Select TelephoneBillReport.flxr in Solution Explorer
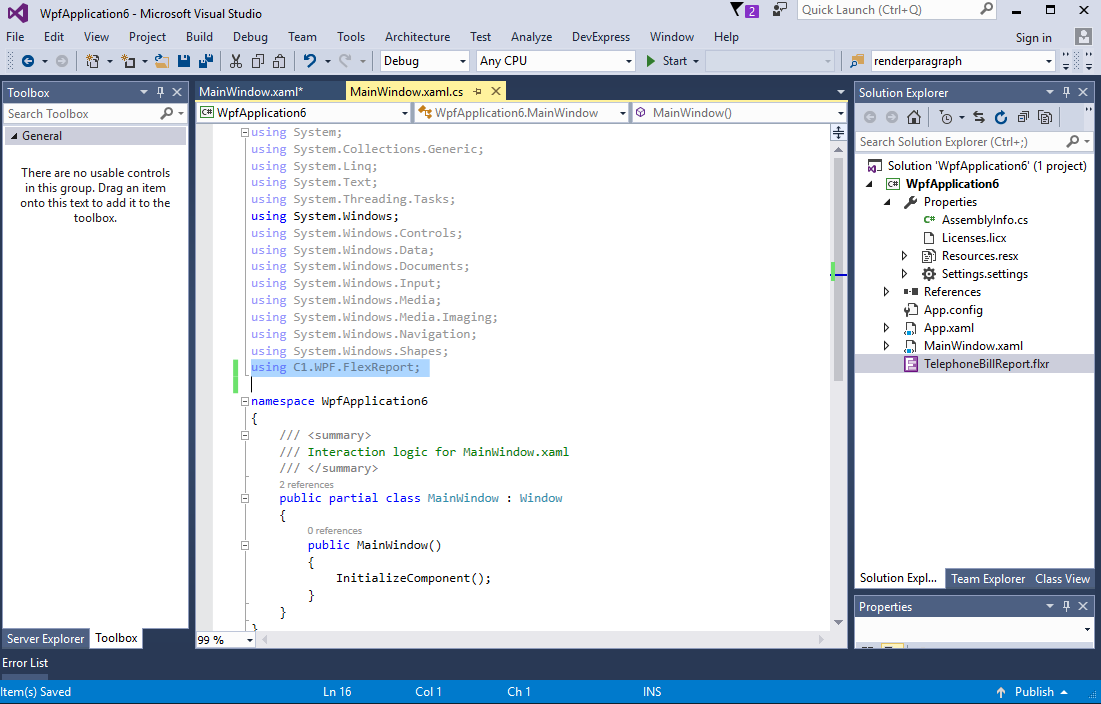 (x=986, y=364)
